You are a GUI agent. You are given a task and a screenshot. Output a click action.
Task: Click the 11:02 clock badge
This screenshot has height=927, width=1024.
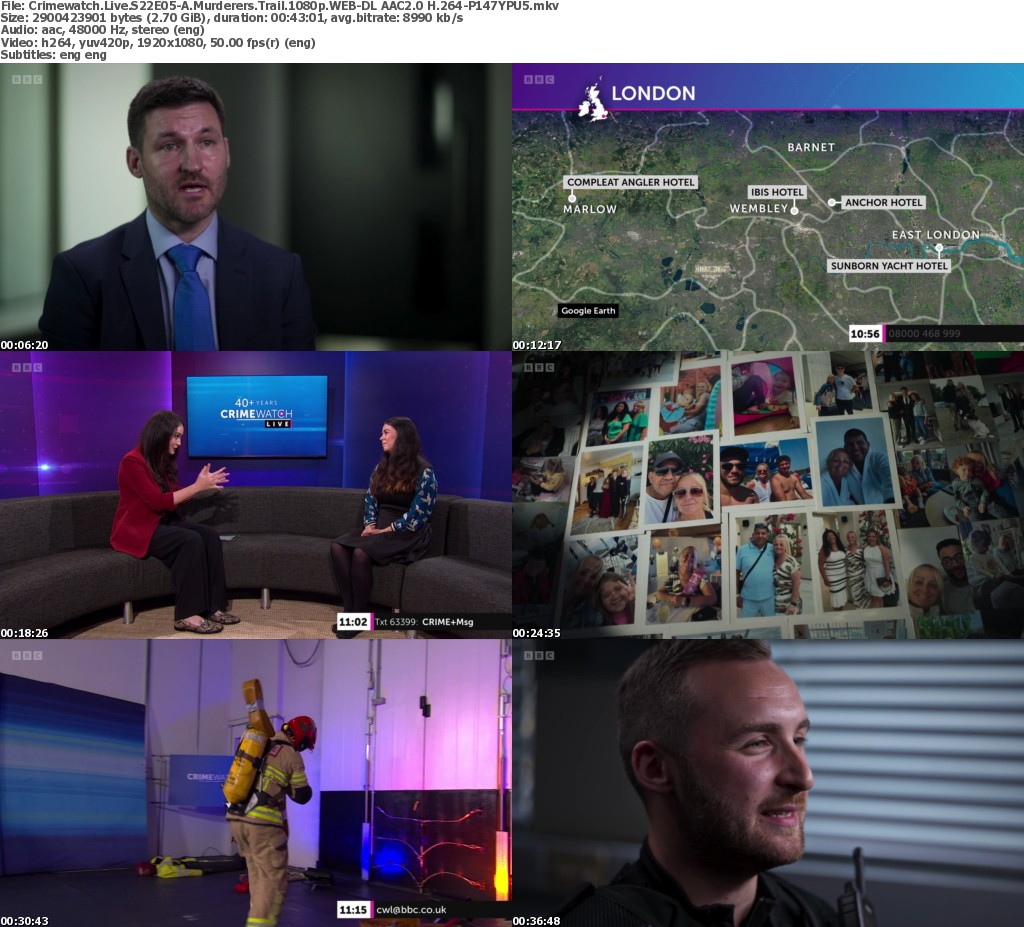coord(353,622)
